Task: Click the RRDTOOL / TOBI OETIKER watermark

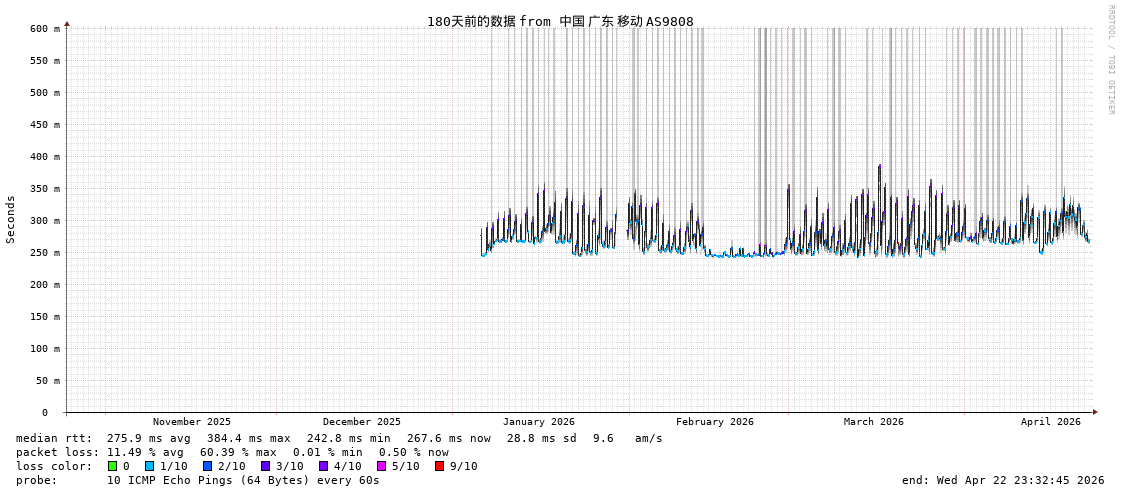Action: tap(1110, 60)
